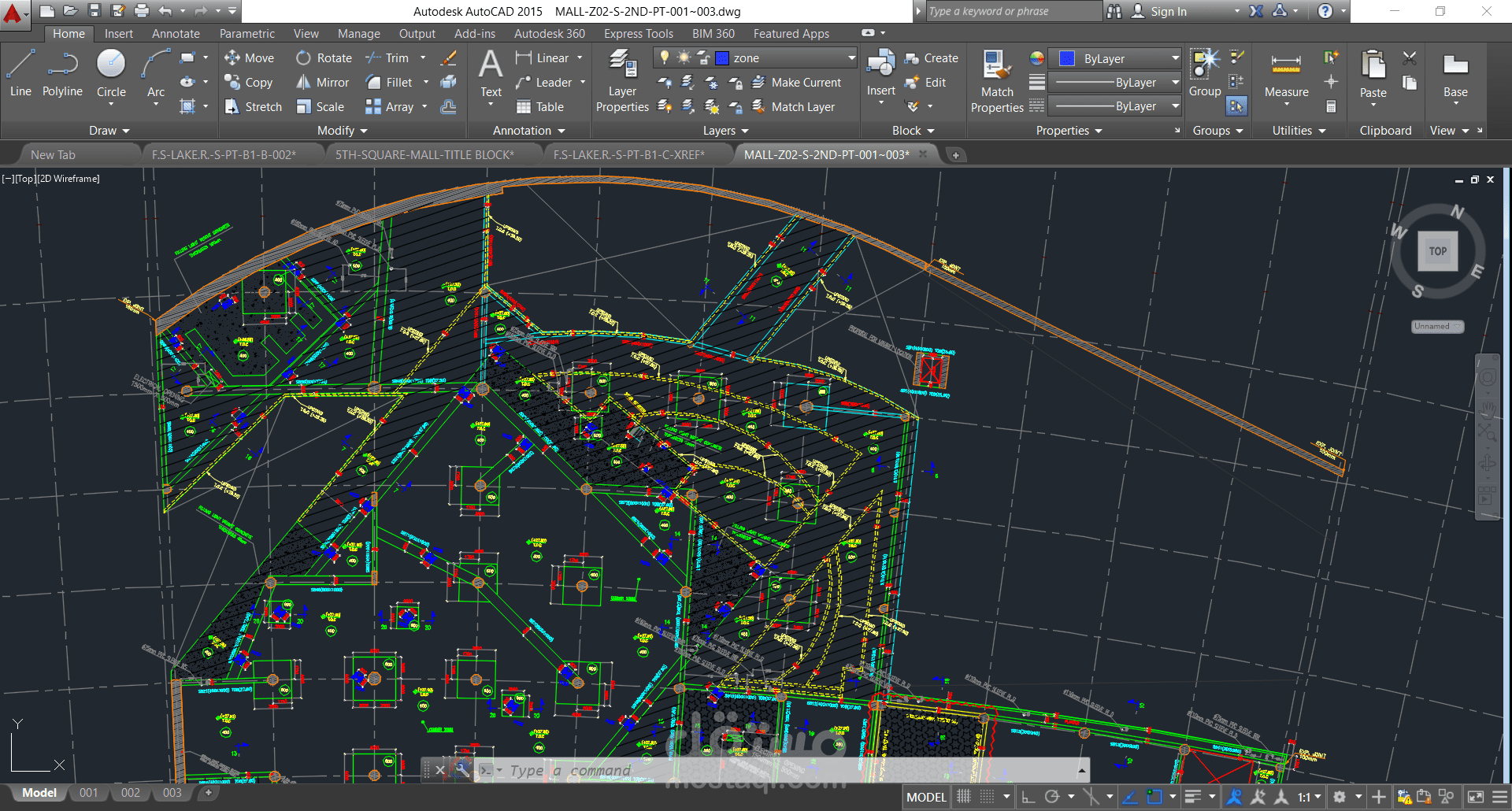Viewport: 1512px width, 811px height.
Task: Toggle the zone layer light bulb visibility
Action: pos(665,57)
